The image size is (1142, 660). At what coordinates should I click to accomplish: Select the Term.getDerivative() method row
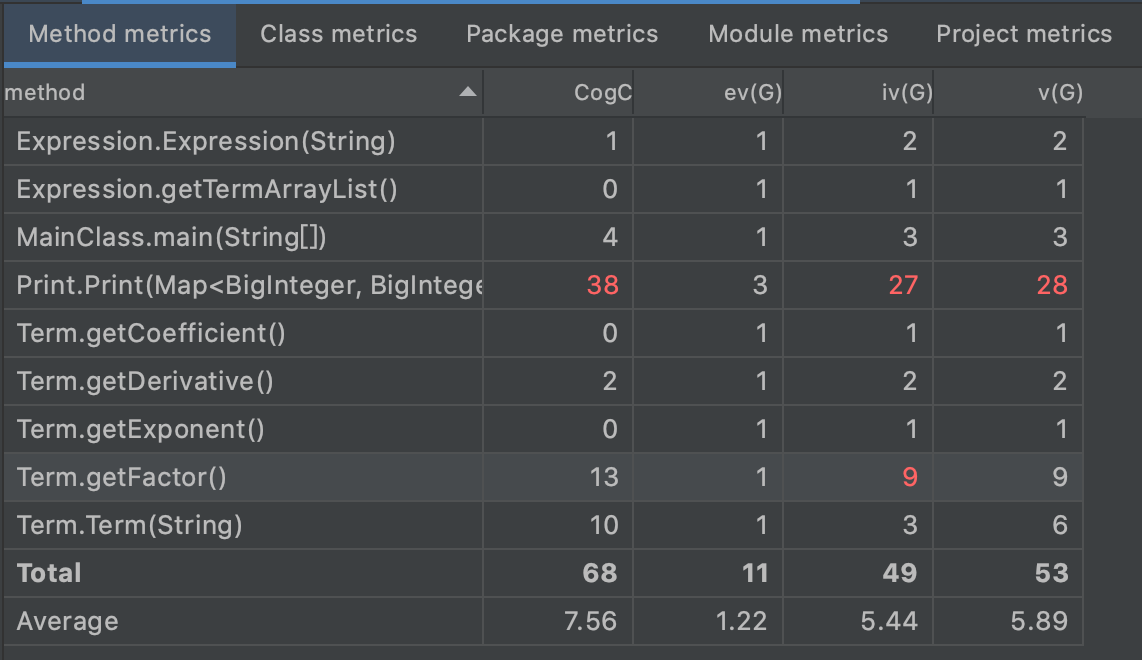[145, 381]
